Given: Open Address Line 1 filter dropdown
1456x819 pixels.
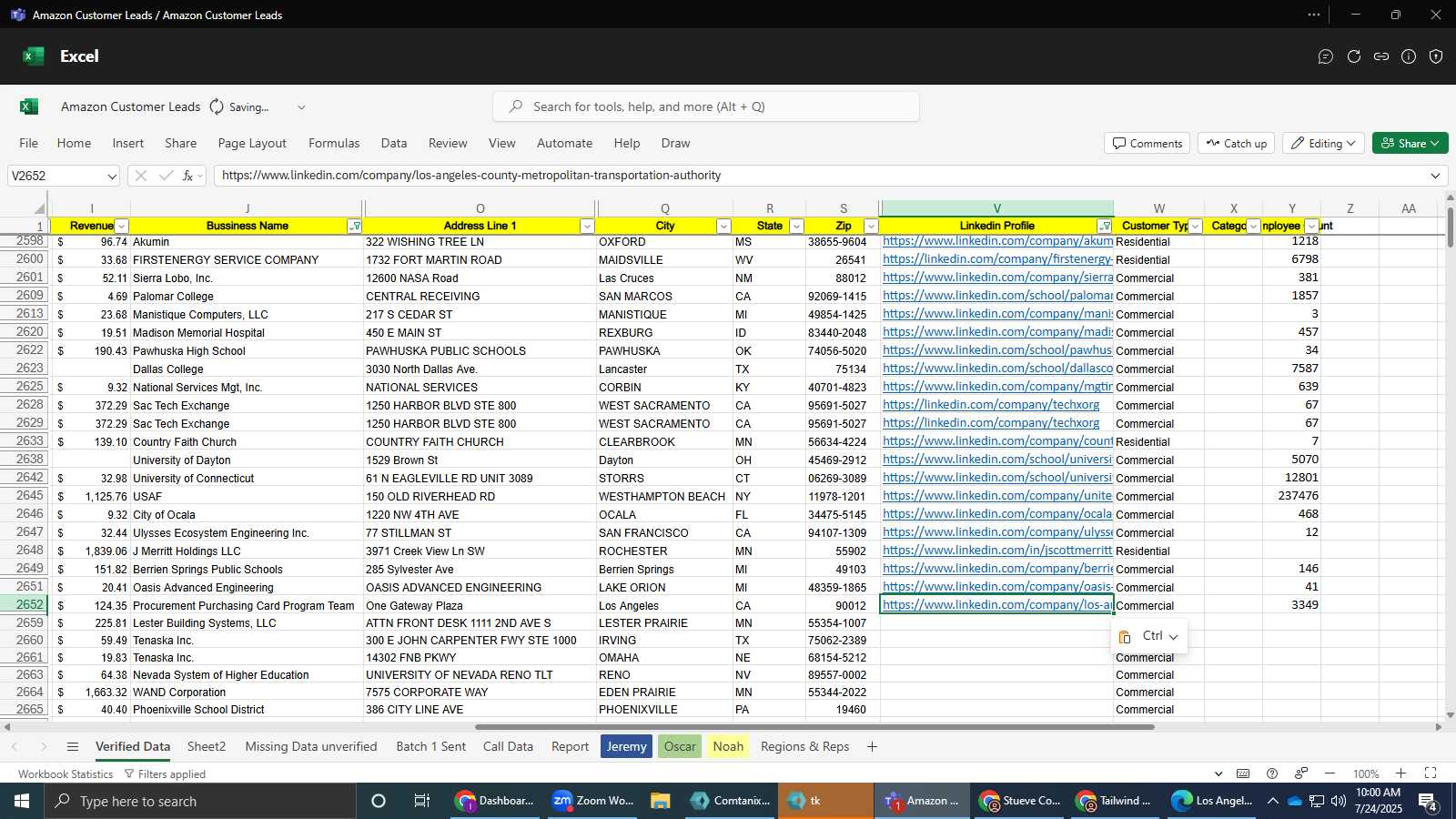Looking at the screenshot, I should point(587,227).
